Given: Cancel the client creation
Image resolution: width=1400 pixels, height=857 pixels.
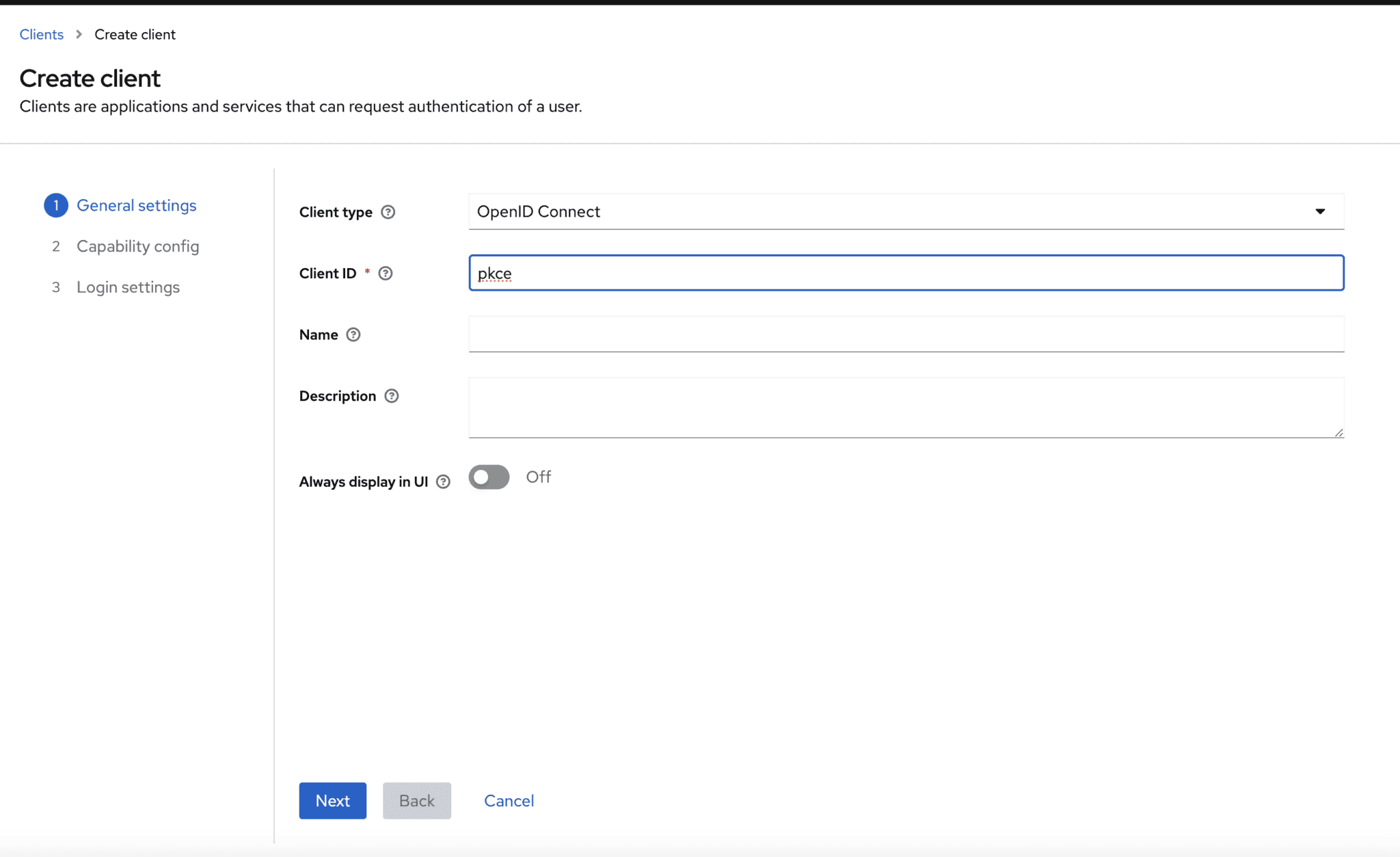Looking at the screenshot, I should (x=509, y=800).
